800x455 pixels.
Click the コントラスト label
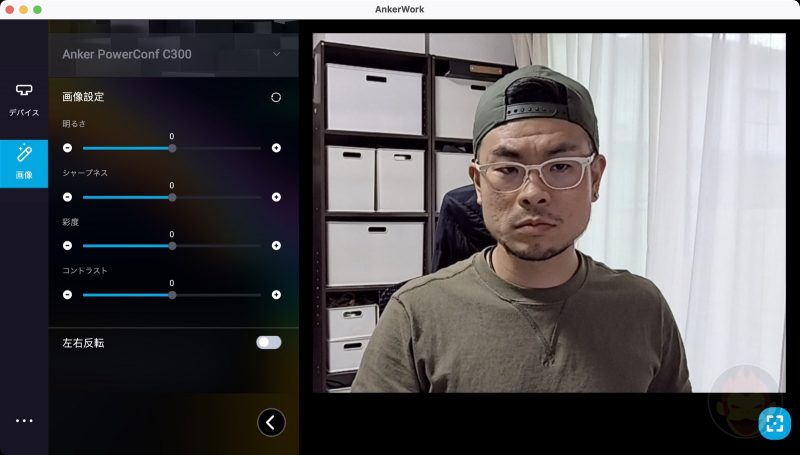(85, 270)
